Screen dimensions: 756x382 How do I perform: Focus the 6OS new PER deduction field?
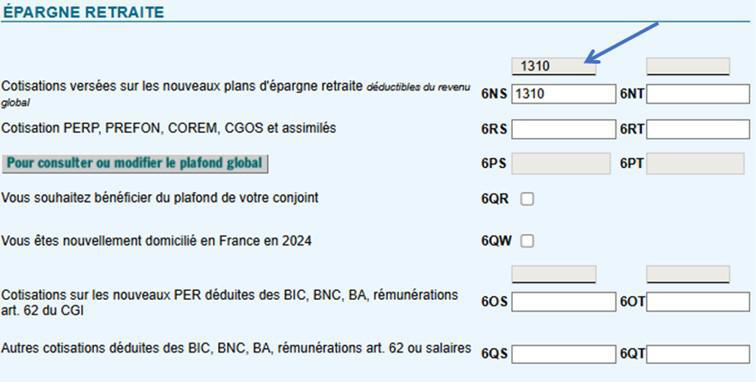(x=564, y=302)
